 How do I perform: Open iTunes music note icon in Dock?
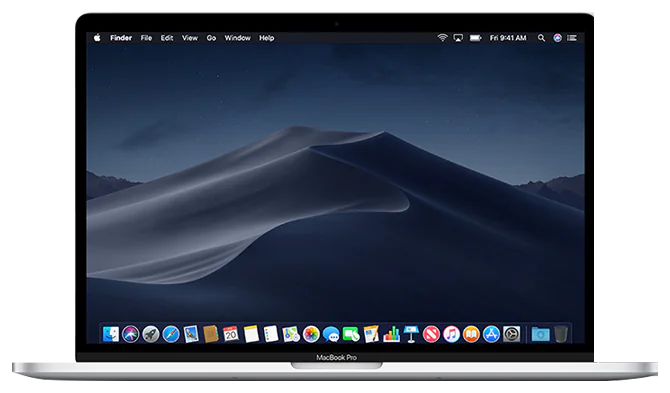[451, 334]
